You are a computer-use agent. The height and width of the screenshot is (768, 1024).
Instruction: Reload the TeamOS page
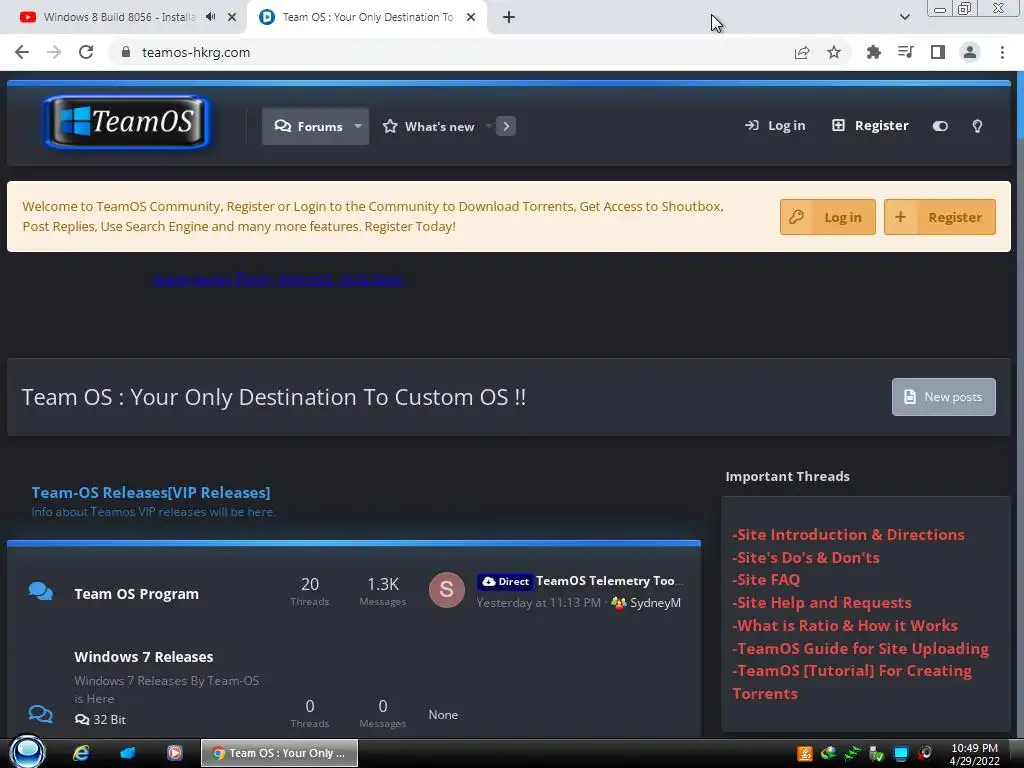(86, 52)
